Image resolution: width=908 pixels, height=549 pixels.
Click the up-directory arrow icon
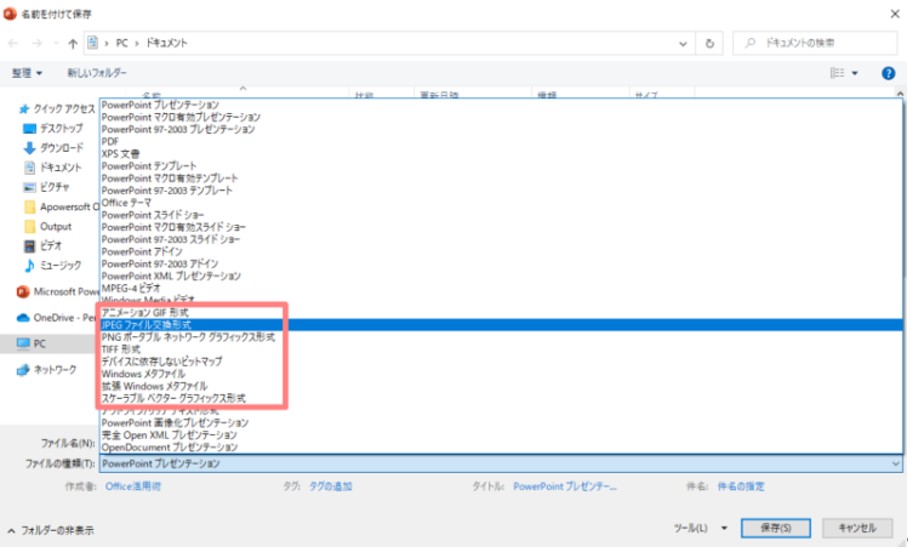[72, 44]
